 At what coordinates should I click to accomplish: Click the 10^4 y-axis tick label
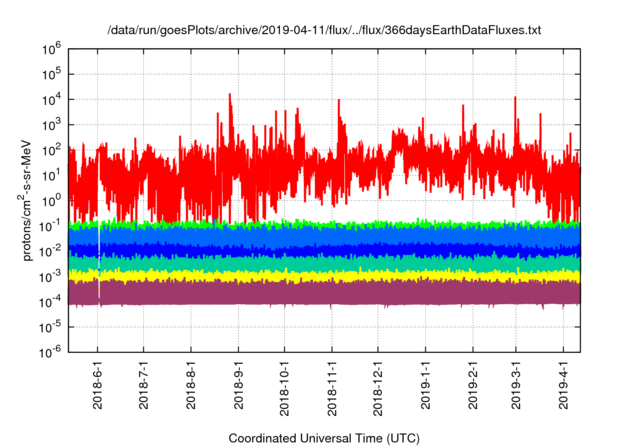tap(51, 100)
